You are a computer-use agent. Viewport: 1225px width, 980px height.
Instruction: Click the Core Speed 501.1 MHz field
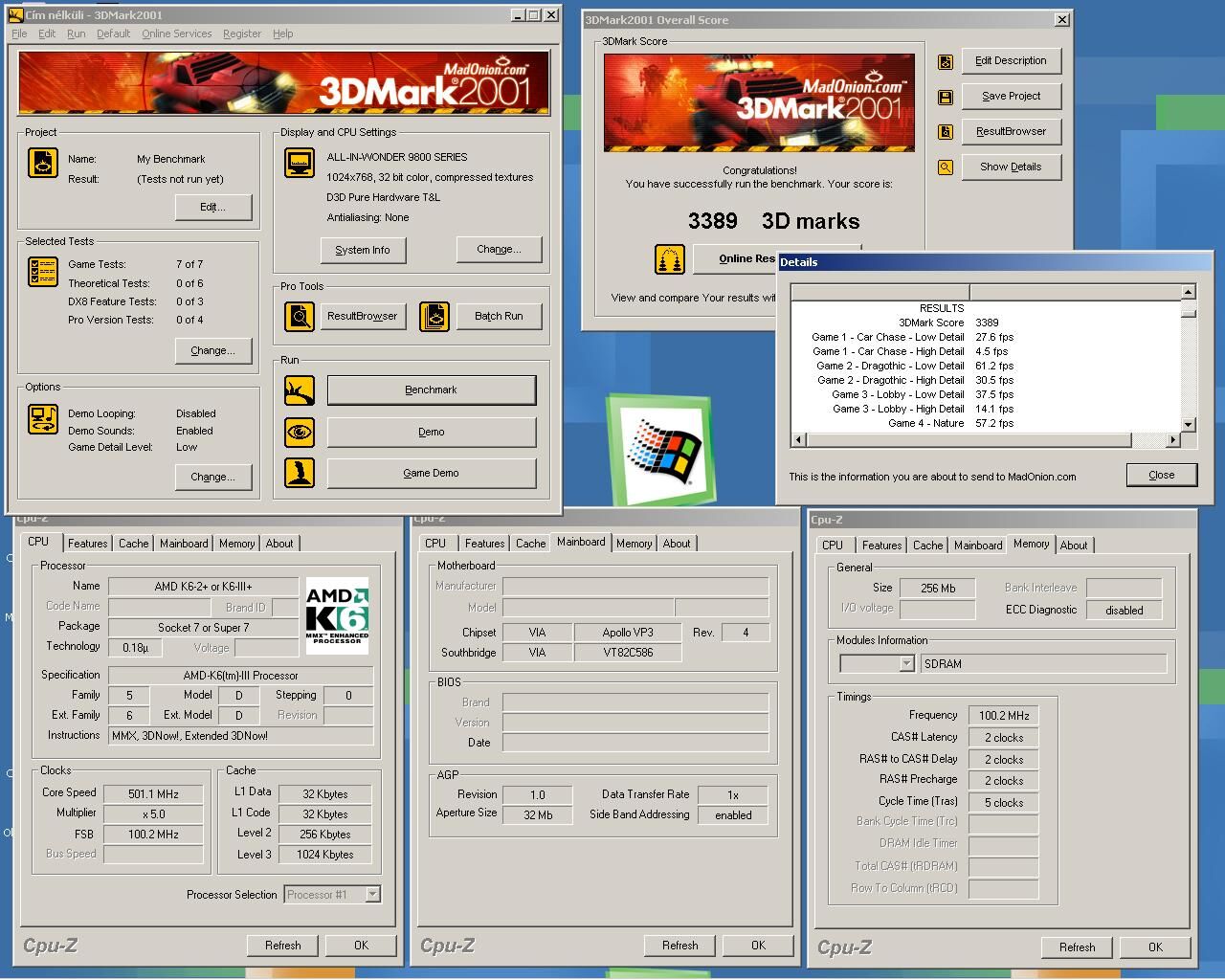pos(154,793)
